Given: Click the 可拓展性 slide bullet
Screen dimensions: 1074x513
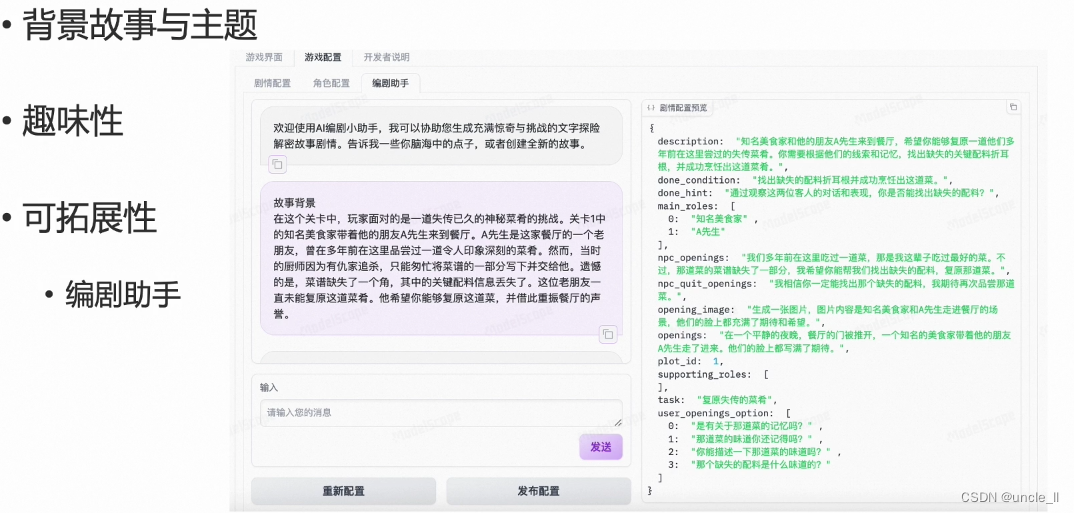Looking at the screenshot, I should (90, 218).
